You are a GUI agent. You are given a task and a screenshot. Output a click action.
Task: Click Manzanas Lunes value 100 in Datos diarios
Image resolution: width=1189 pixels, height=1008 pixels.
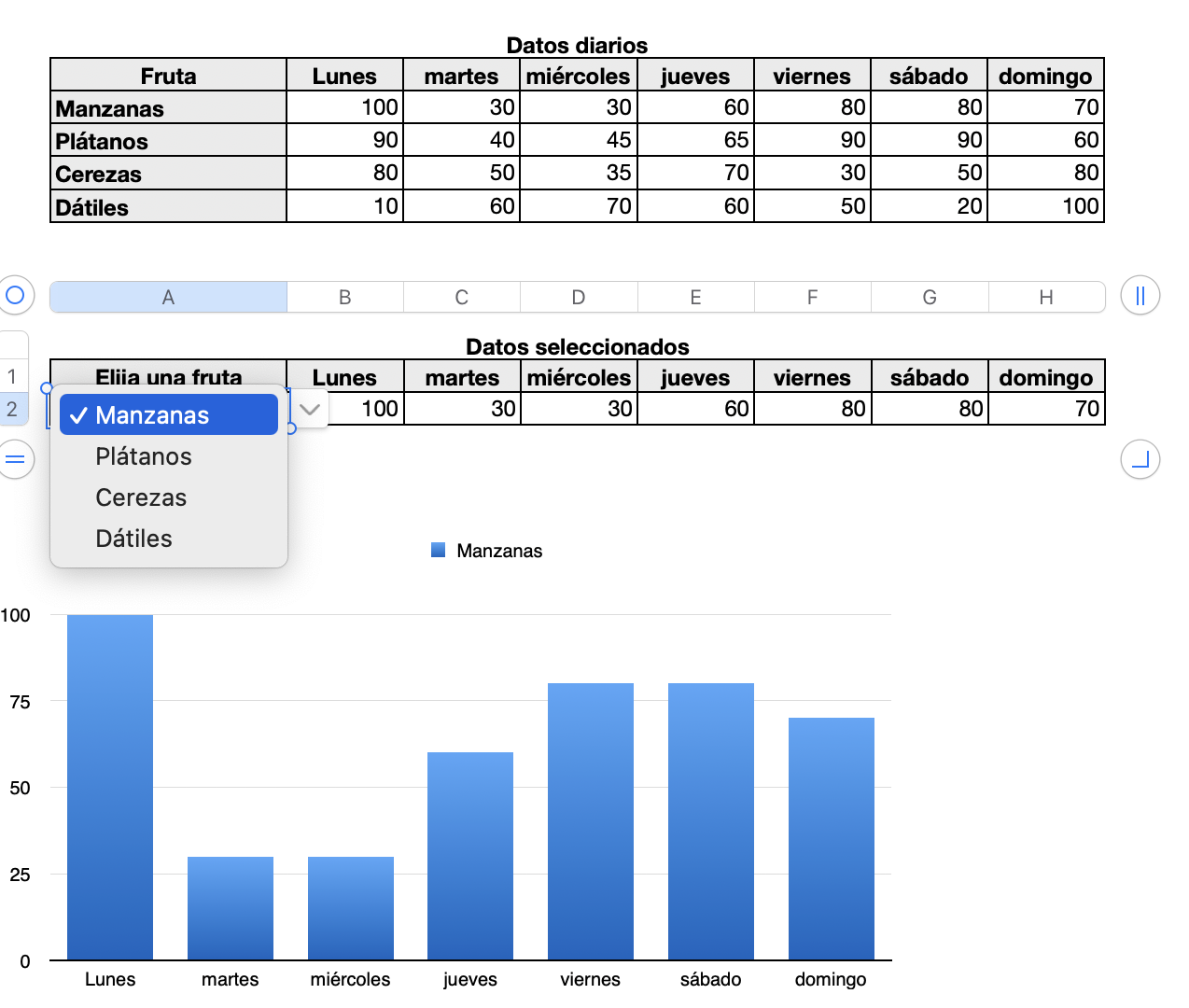(345, 107)
